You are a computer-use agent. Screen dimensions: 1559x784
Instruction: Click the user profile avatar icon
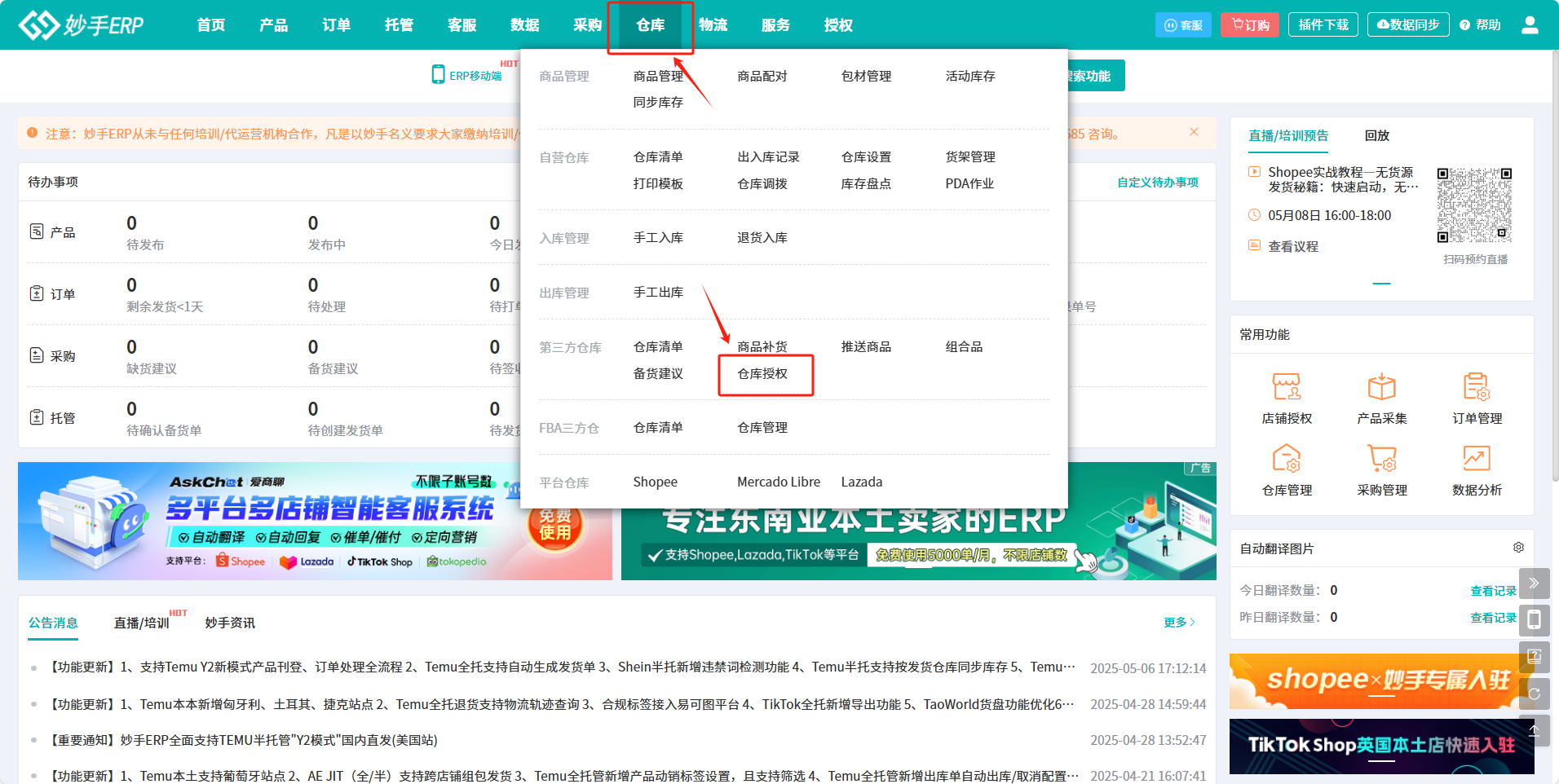coord(1530,25)
